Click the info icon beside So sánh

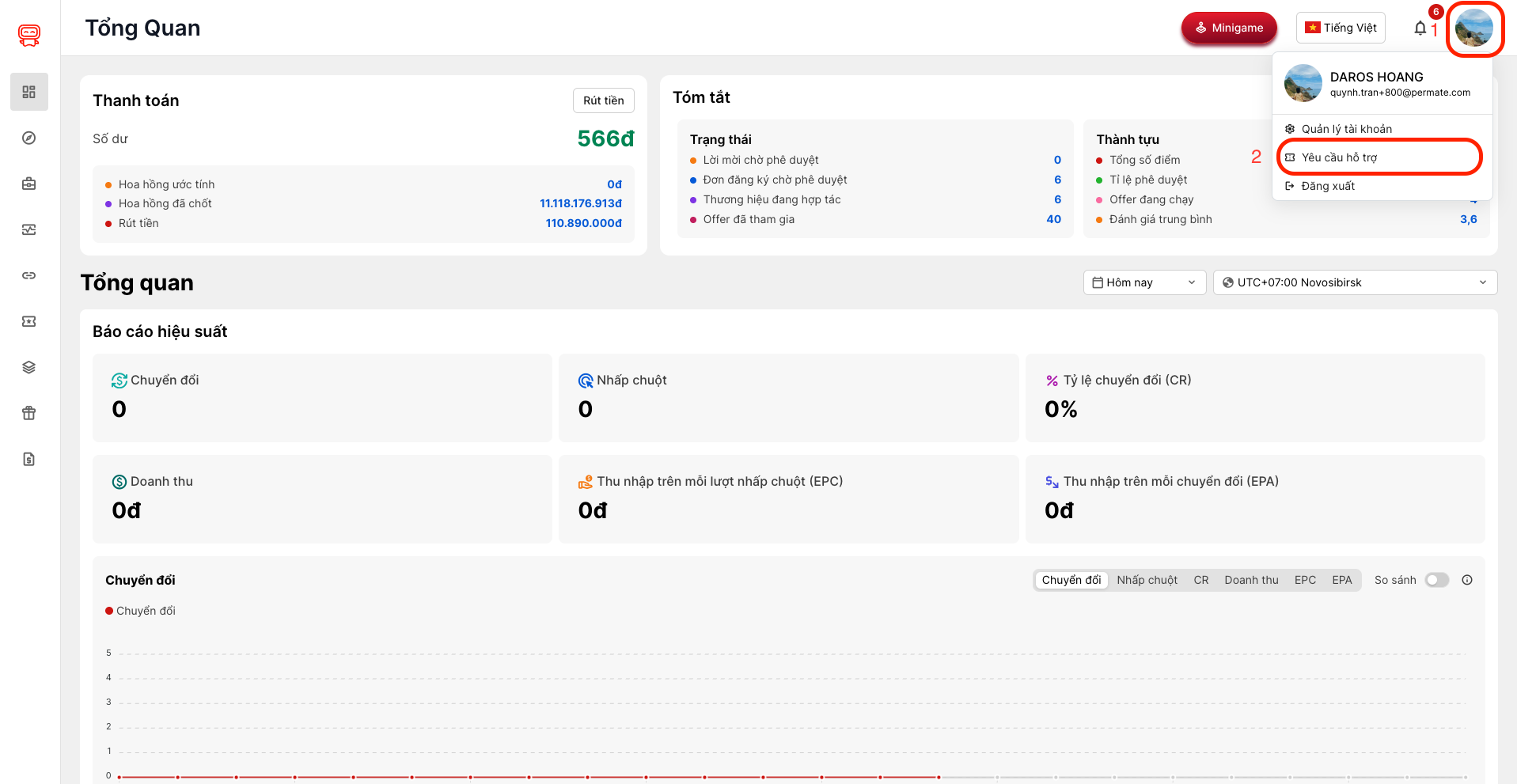[x=1466, y=580]
